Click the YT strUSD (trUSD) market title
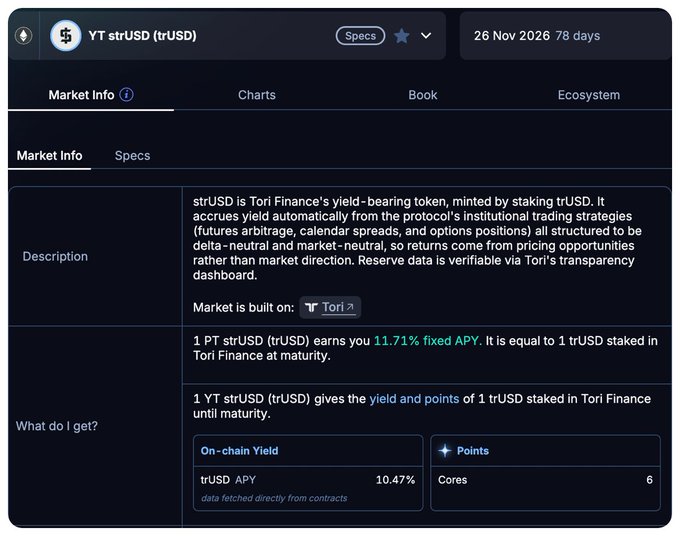The image size is (680, 536). (x=142, y=36)
